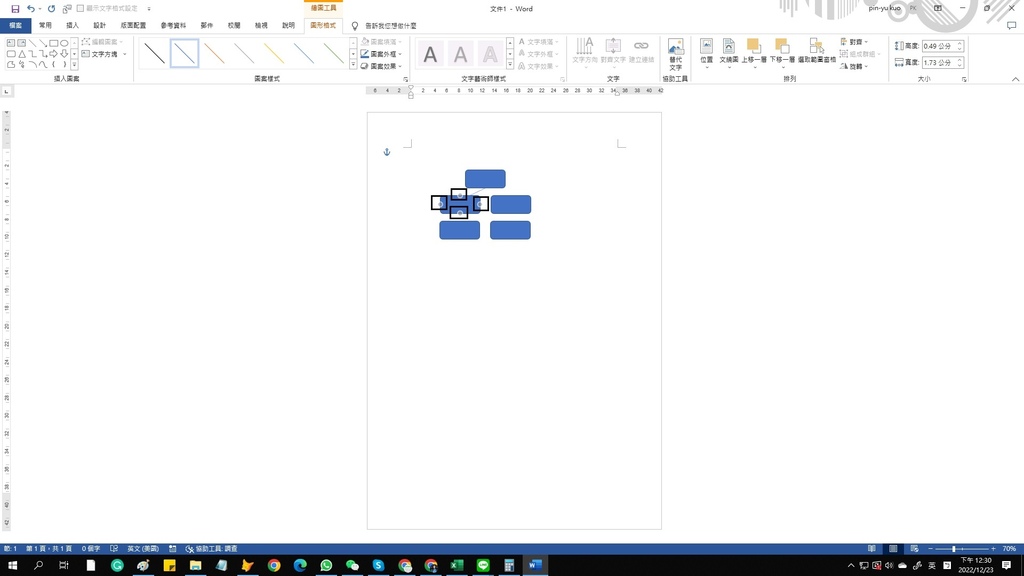Open the Windows Start menu
The width and height of the screenshot is (1024, 576).
pos(12,565)
